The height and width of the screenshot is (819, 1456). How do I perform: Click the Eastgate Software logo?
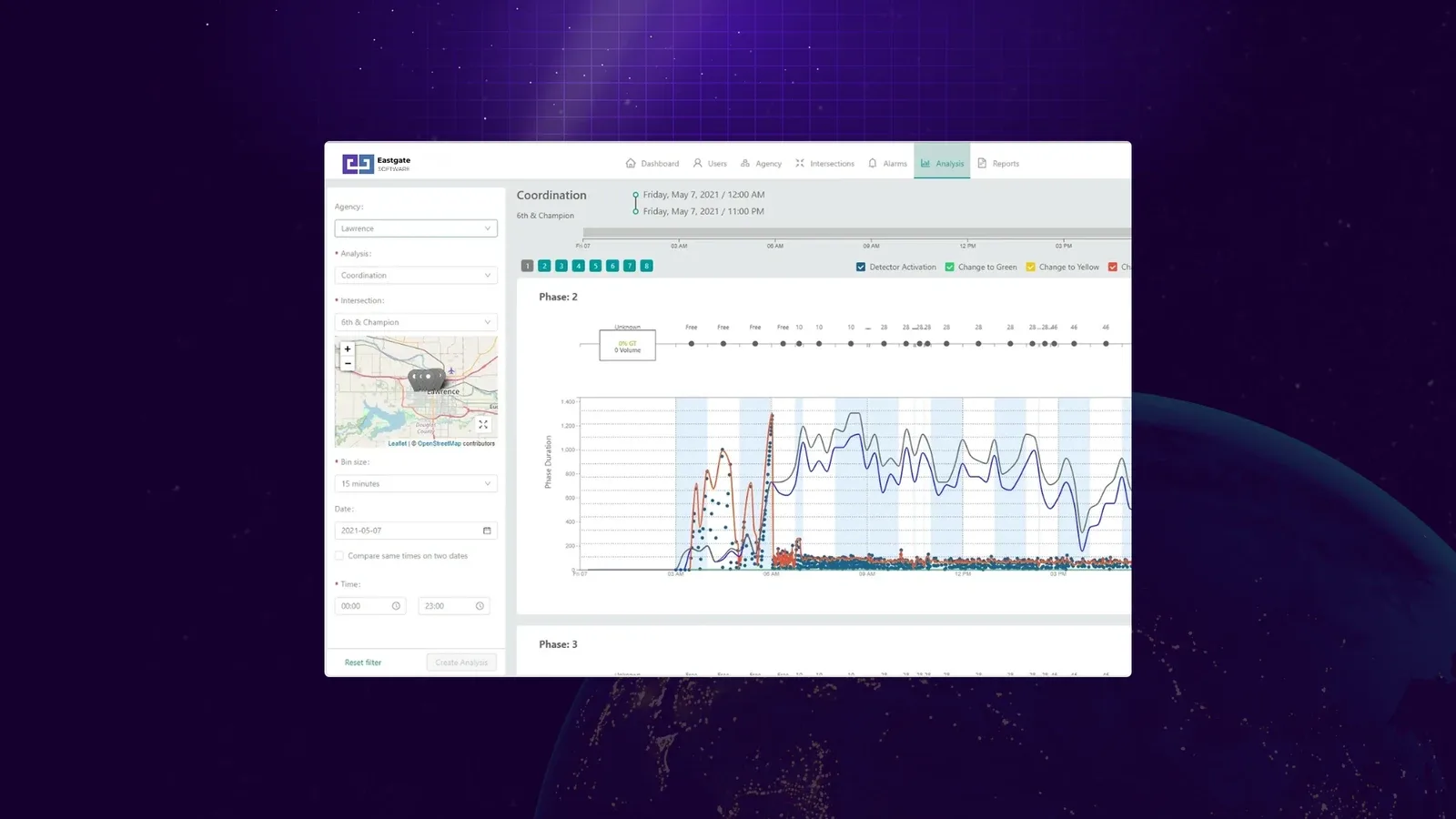[377, 164]
